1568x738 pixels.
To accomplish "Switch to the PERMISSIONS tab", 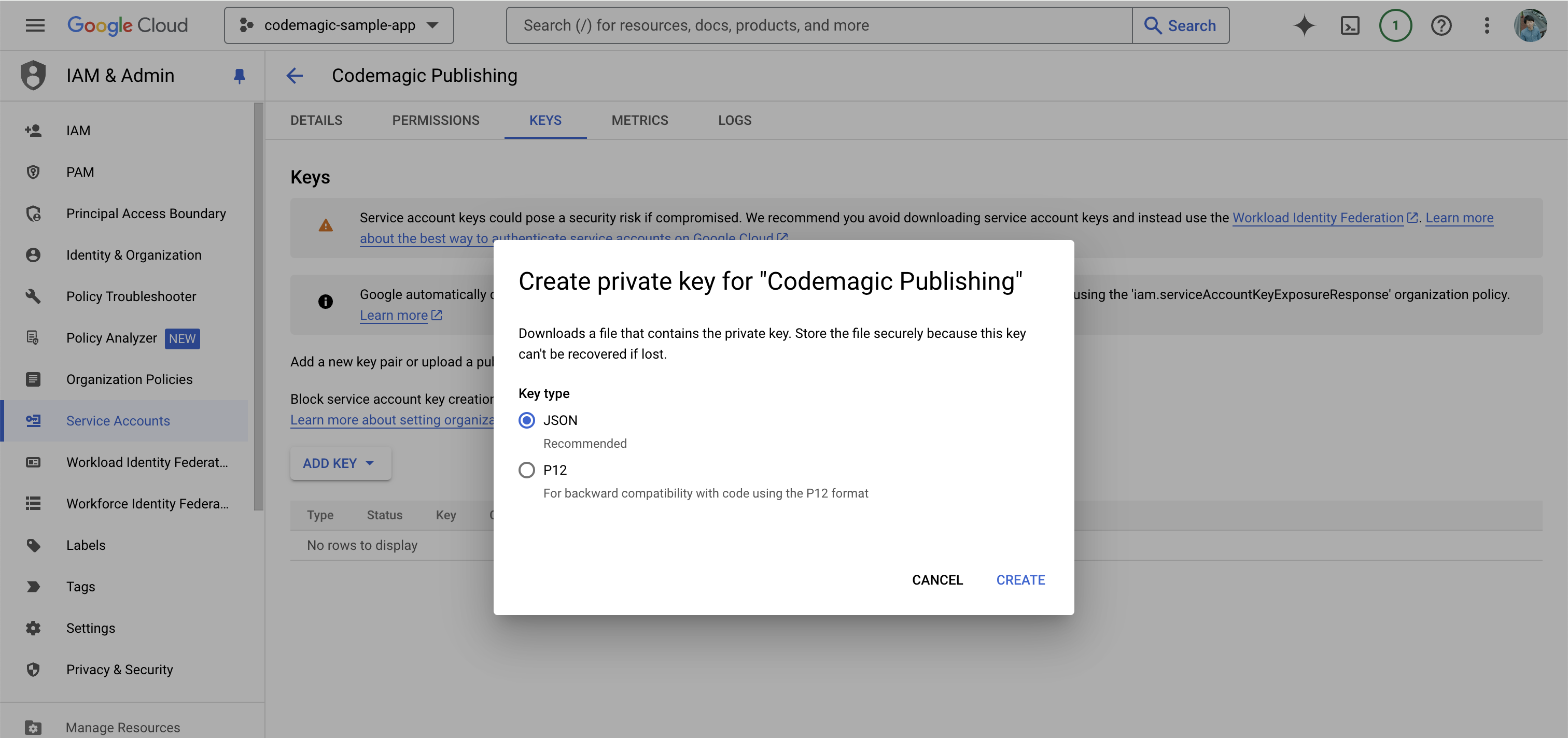I will coord(435,120).
